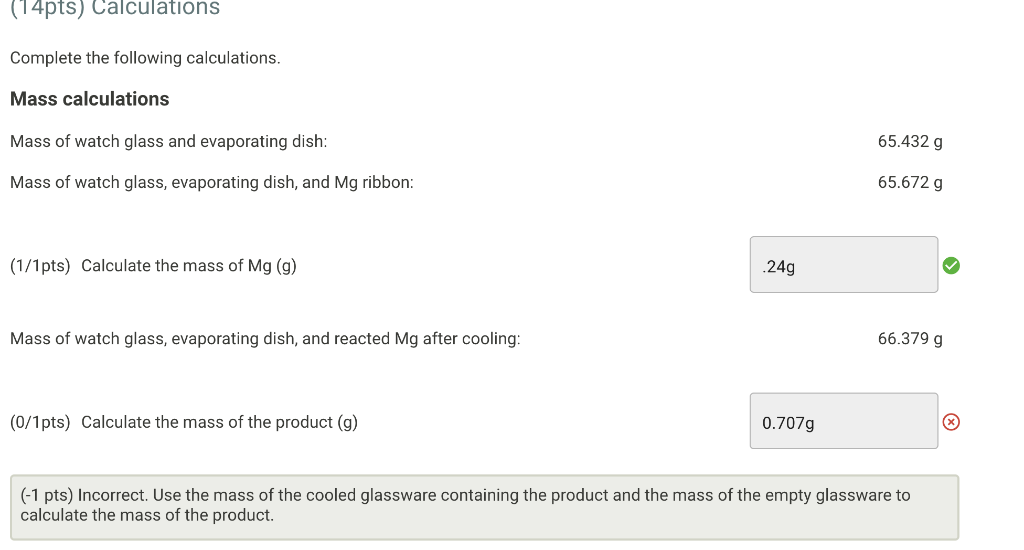The height and width of the screenshot is (550, 1024).
Task: Click the label mentioning Mg ribbon
Action: tap(211, 183)
